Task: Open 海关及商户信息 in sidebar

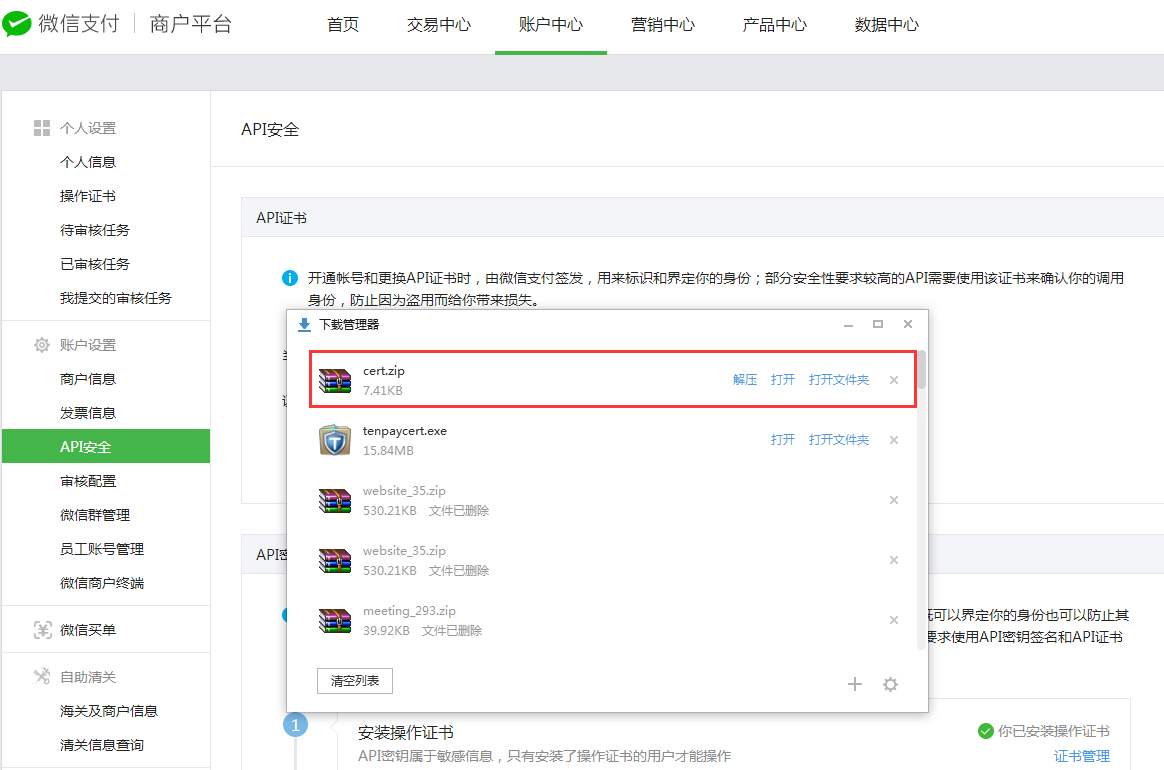Action: click(109, 711)
